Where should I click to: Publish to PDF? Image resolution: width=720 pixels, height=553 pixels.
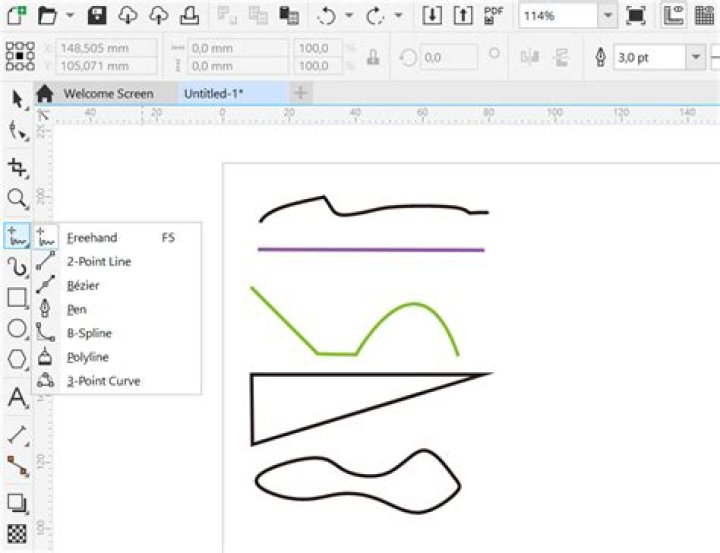coord(494,15)
